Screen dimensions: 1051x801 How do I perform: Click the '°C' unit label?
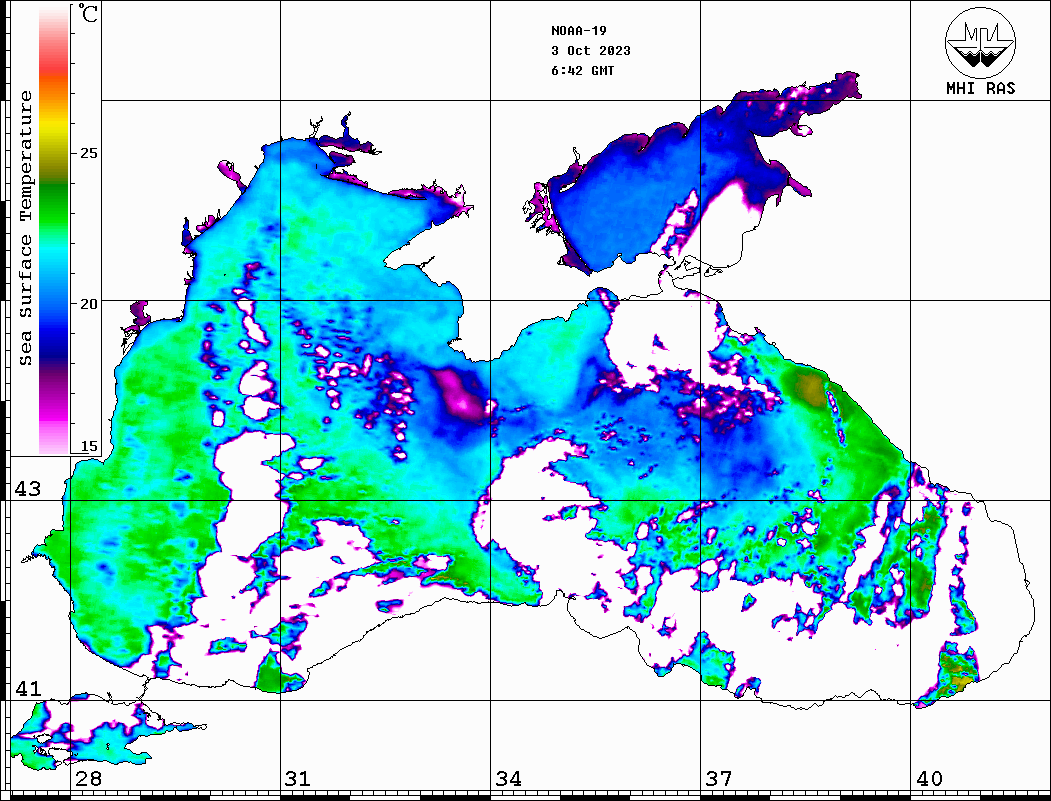[x=88, y=13]
